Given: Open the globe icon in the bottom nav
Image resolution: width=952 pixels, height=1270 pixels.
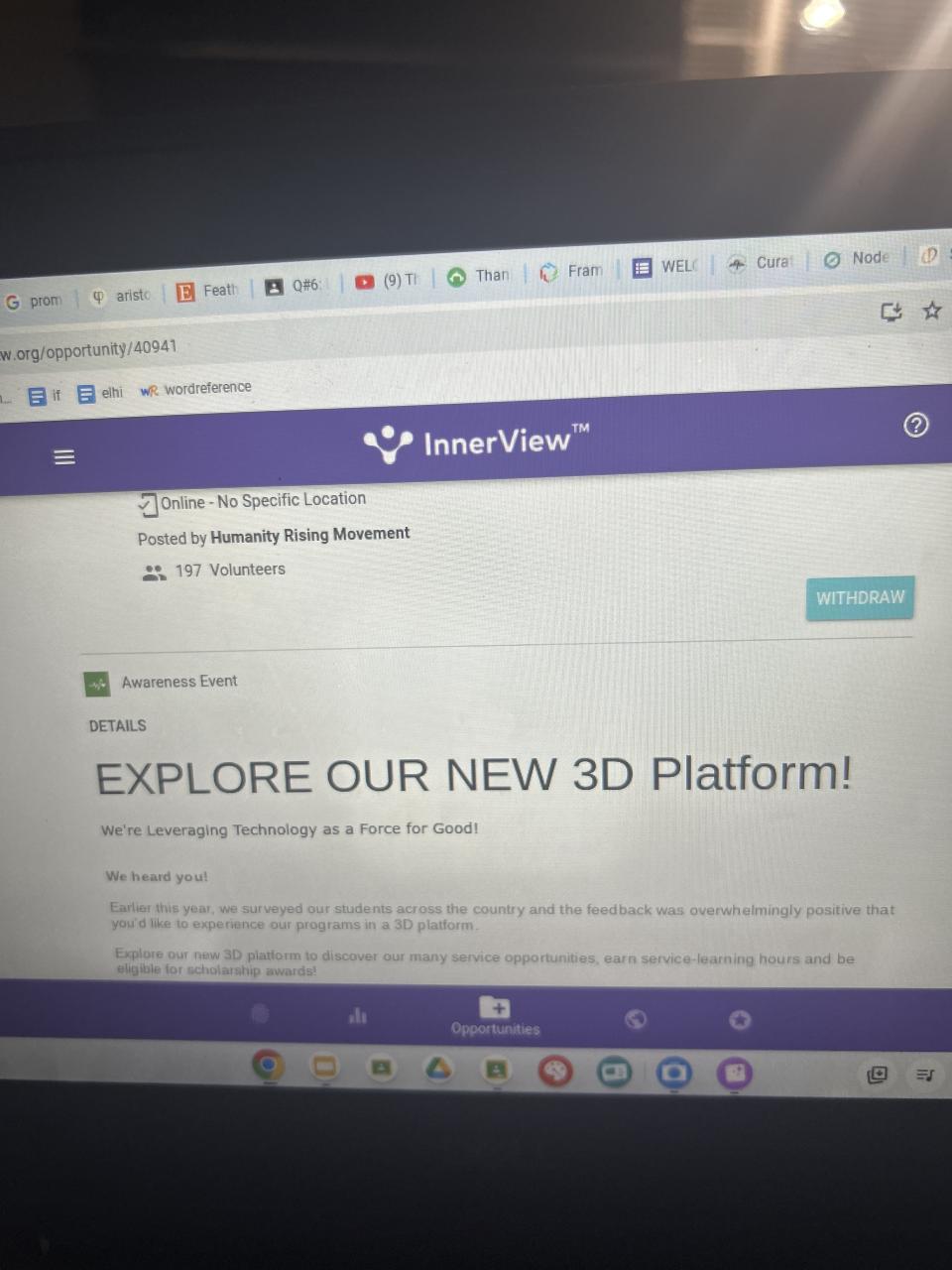Looking at the screenshot, I should click(637, 1019).
